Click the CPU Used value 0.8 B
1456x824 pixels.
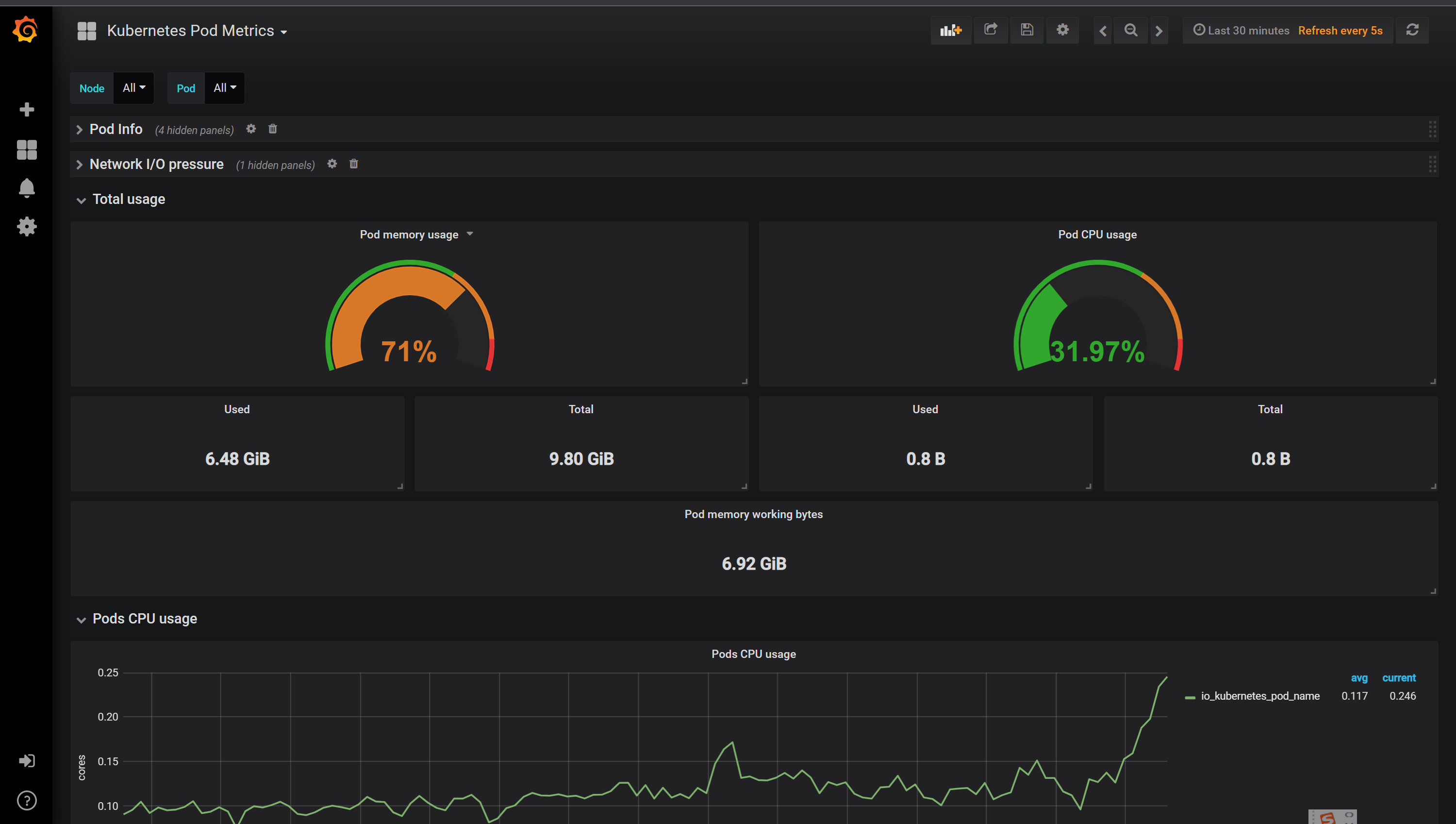(926, 459)
